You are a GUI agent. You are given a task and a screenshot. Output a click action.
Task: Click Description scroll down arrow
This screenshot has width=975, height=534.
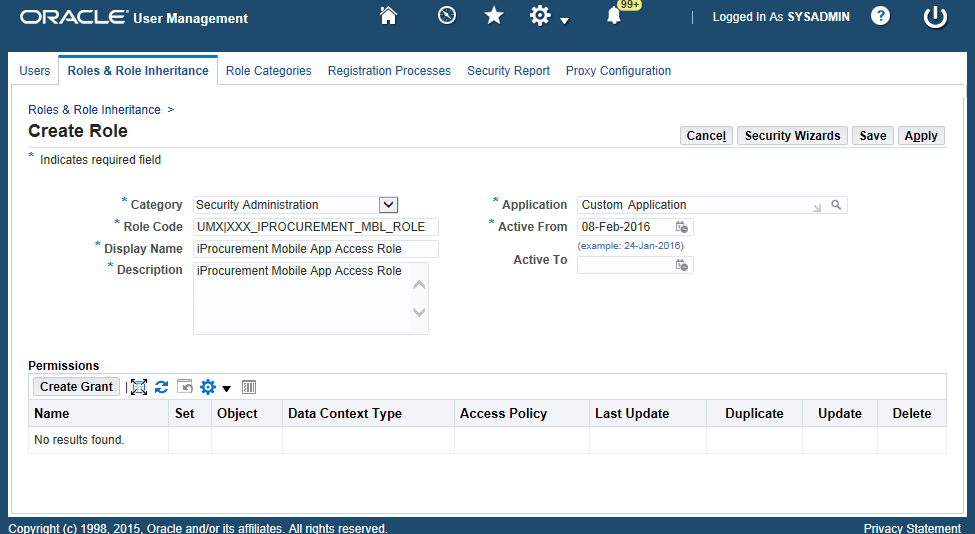420,312
